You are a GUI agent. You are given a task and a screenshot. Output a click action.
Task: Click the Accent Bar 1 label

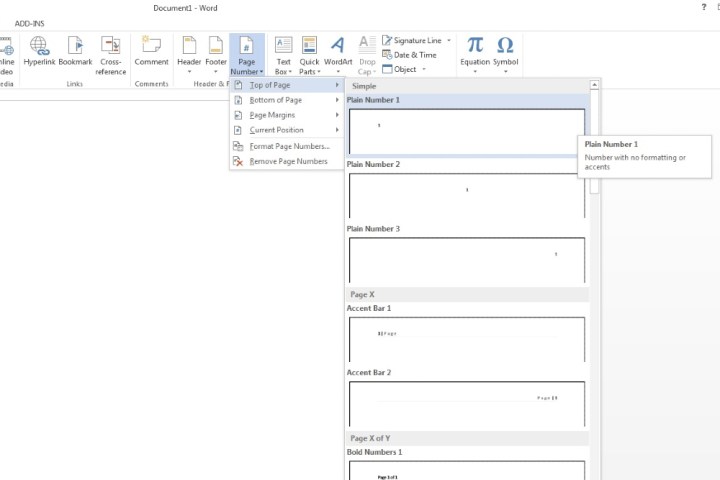point(369,308)
